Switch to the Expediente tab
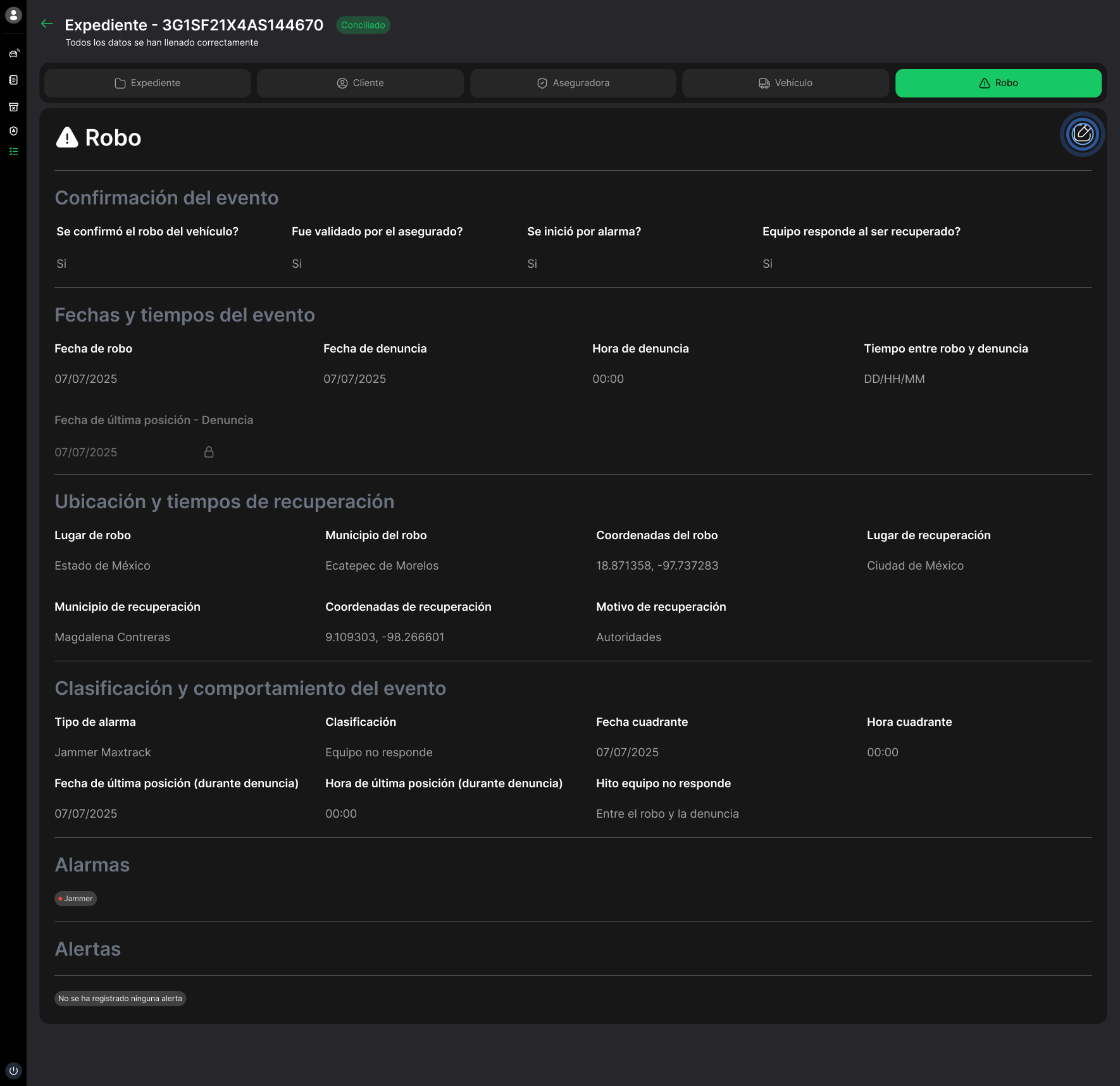Image resolution: width=1120 pixels, height=1086 pixels. tap(147, 83)
